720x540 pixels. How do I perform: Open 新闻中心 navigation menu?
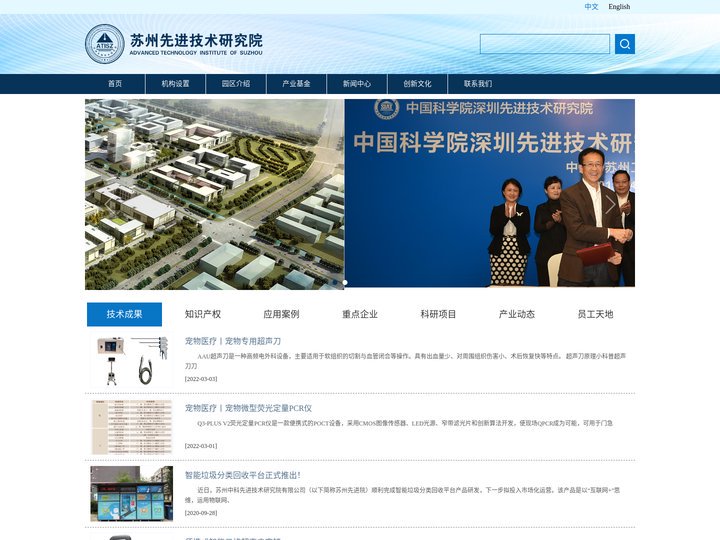point(357,84)
